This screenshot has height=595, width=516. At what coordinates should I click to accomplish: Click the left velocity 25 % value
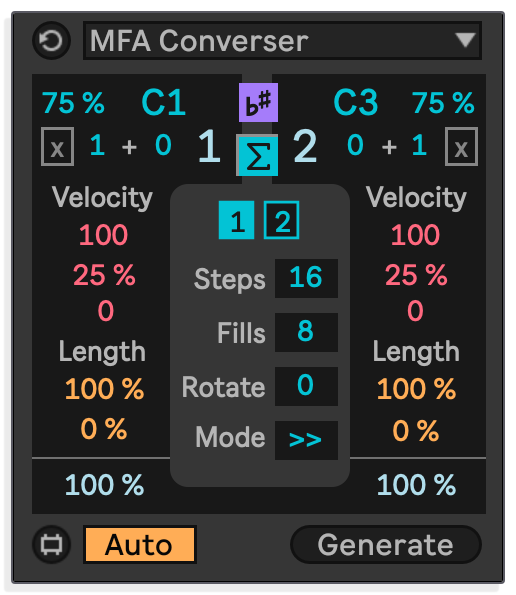(104, 275)
